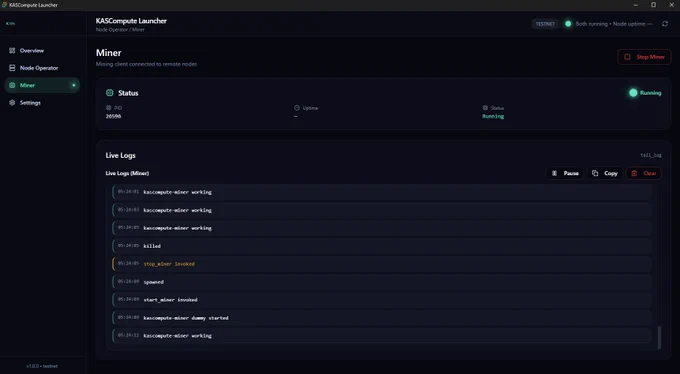Screen dimensions: 680x374
Task: Click the pause icon in Pause button
Action: 554,173
